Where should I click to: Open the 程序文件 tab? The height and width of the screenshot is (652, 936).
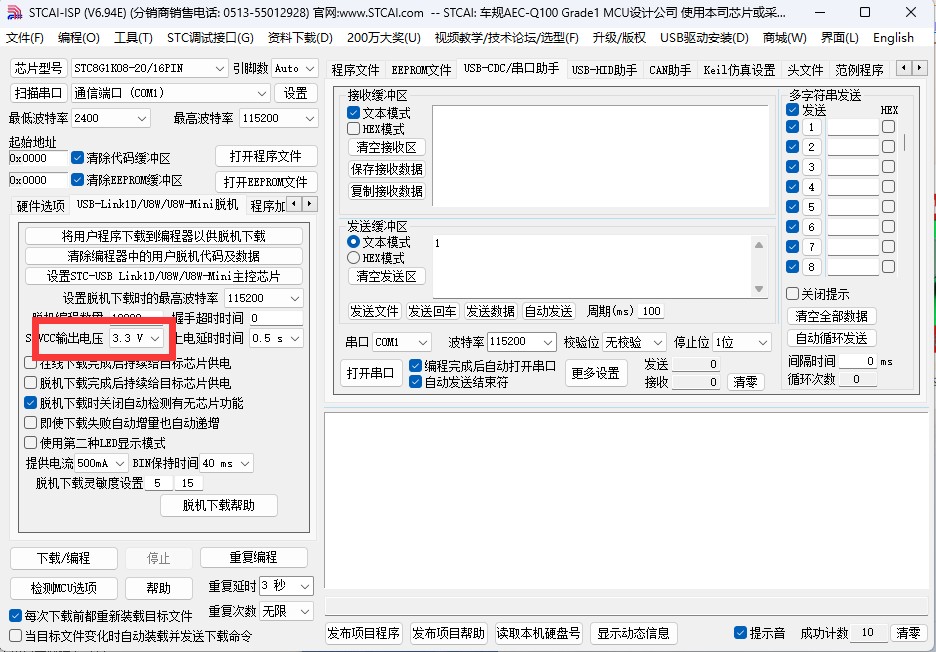coord(355,70)
